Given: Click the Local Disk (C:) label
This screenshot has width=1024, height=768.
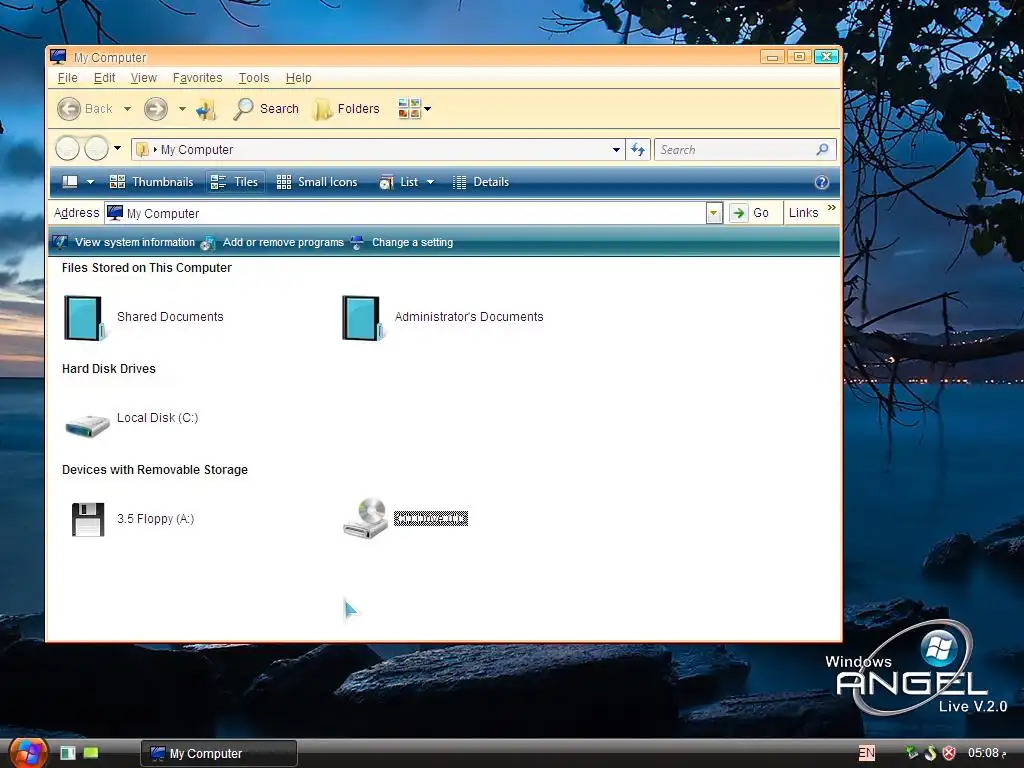Looking at the screenshot, I should tap(157, 418).
